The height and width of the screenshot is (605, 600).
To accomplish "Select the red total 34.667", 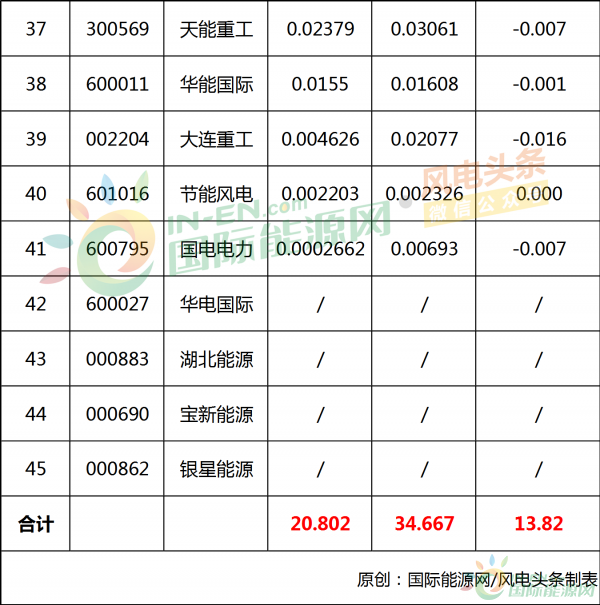I will (x=424, y=524).
